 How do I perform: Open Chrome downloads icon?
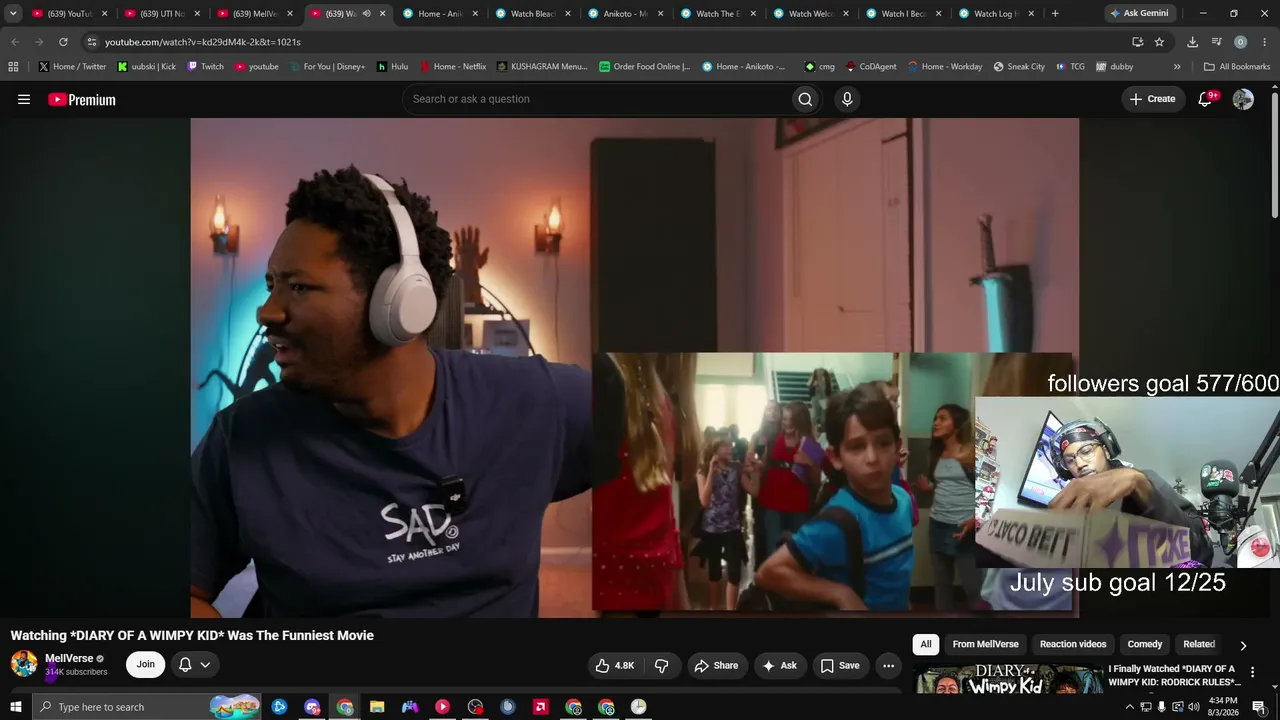[x=1192, y=42]
